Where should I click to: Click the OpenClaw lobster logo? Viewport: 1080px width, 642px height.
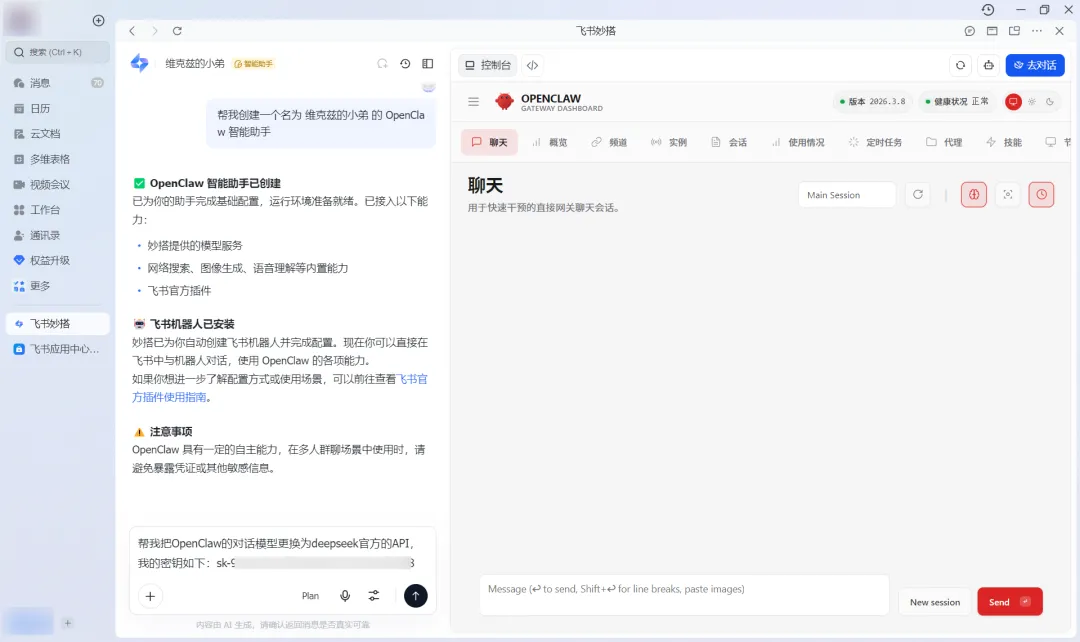(504, 101)
